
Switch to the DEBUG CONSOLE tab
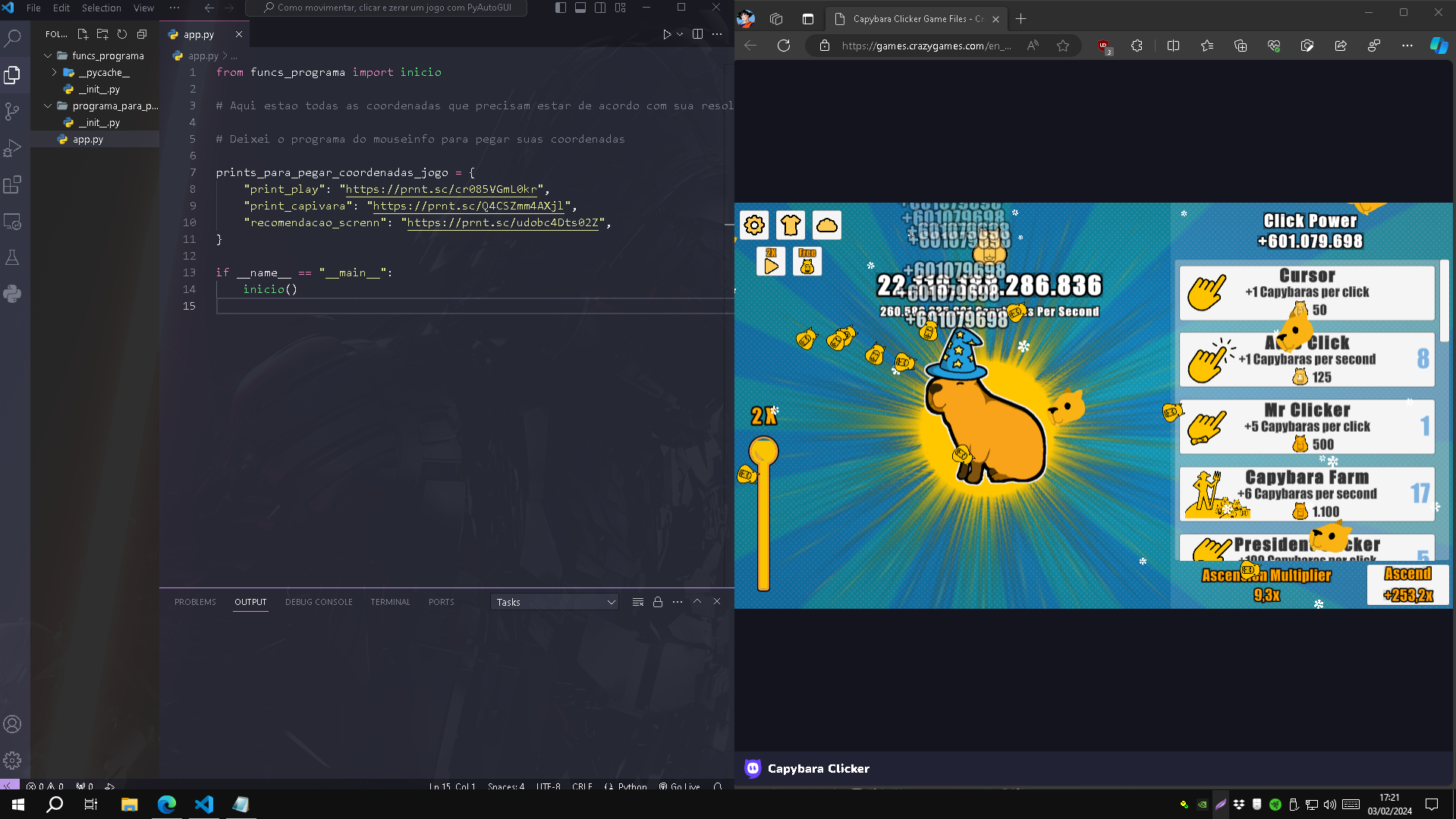pyautogui.click(x=319, y=602)
